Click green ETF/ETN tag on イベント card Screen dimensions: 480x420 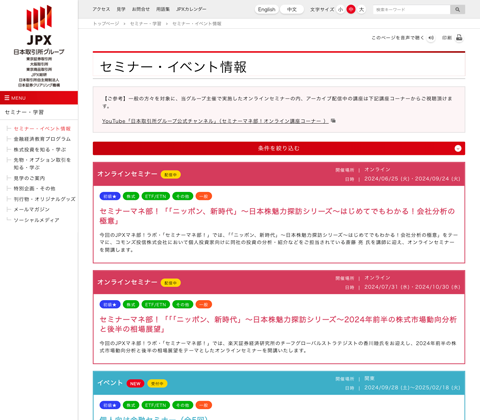click(x=156, y=405)
